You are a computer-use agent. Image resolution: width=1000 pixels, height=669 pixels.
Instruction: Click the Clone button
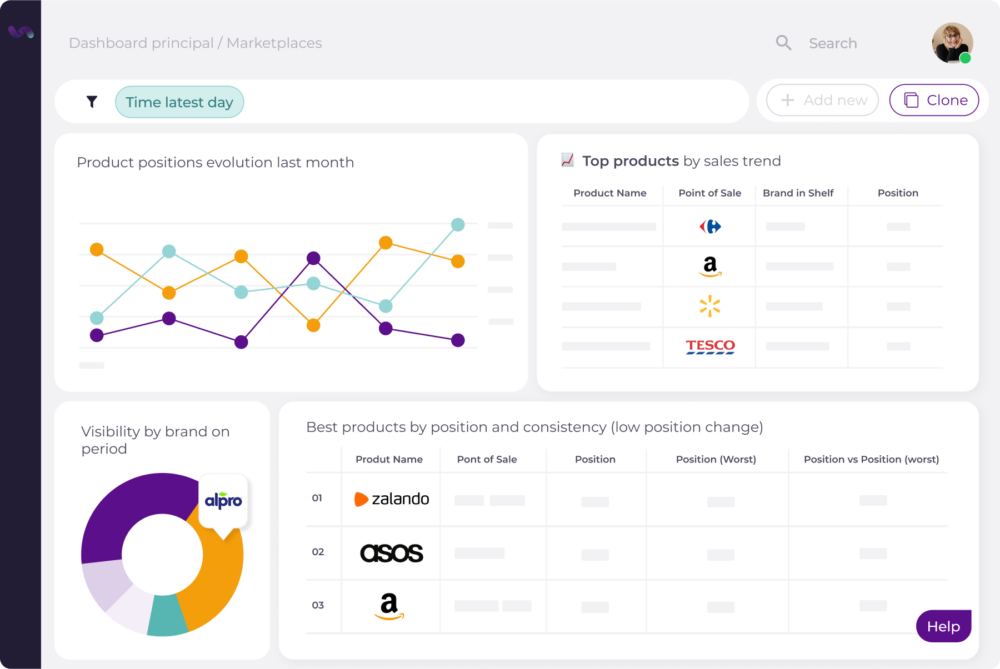[934, 100]
